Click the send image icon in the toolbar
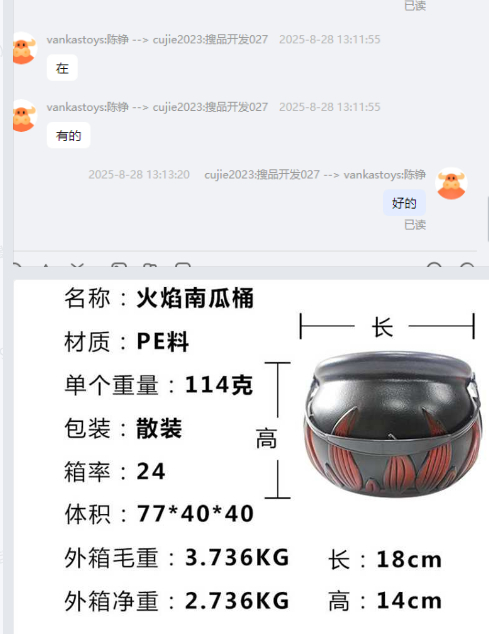Viewport: 489px width, 634px height. 119,265
